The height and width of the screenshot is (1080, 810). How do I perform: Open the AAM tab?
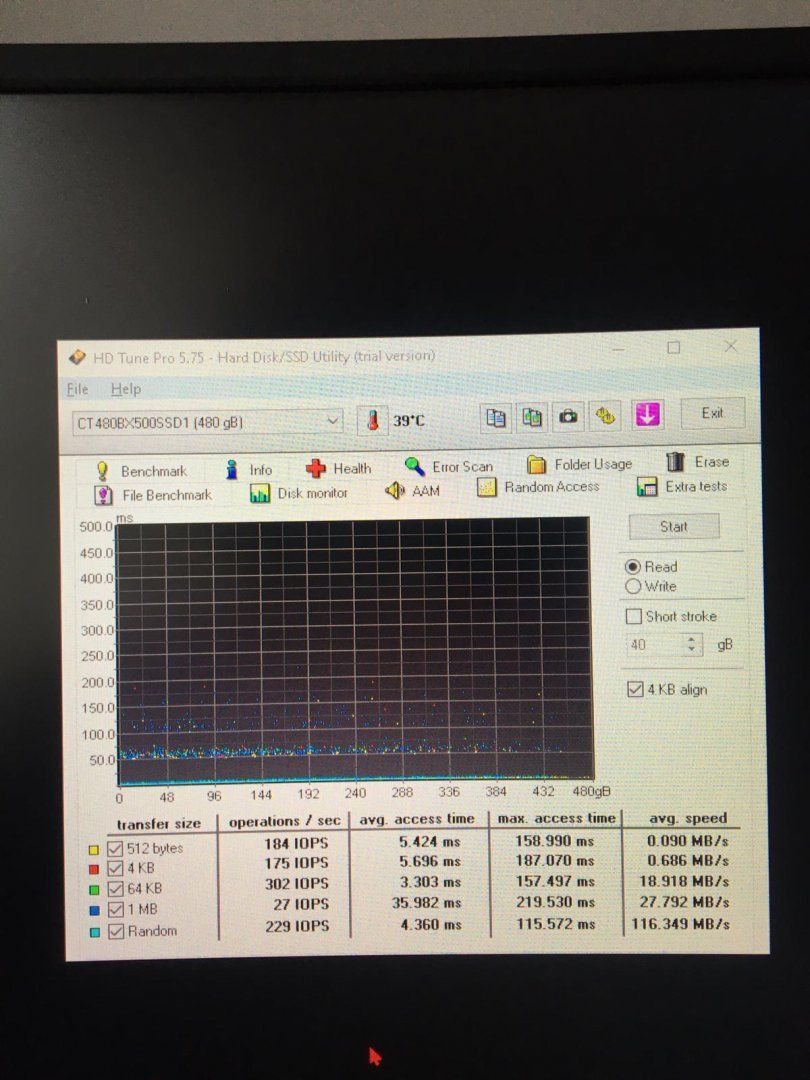(412, 490)
